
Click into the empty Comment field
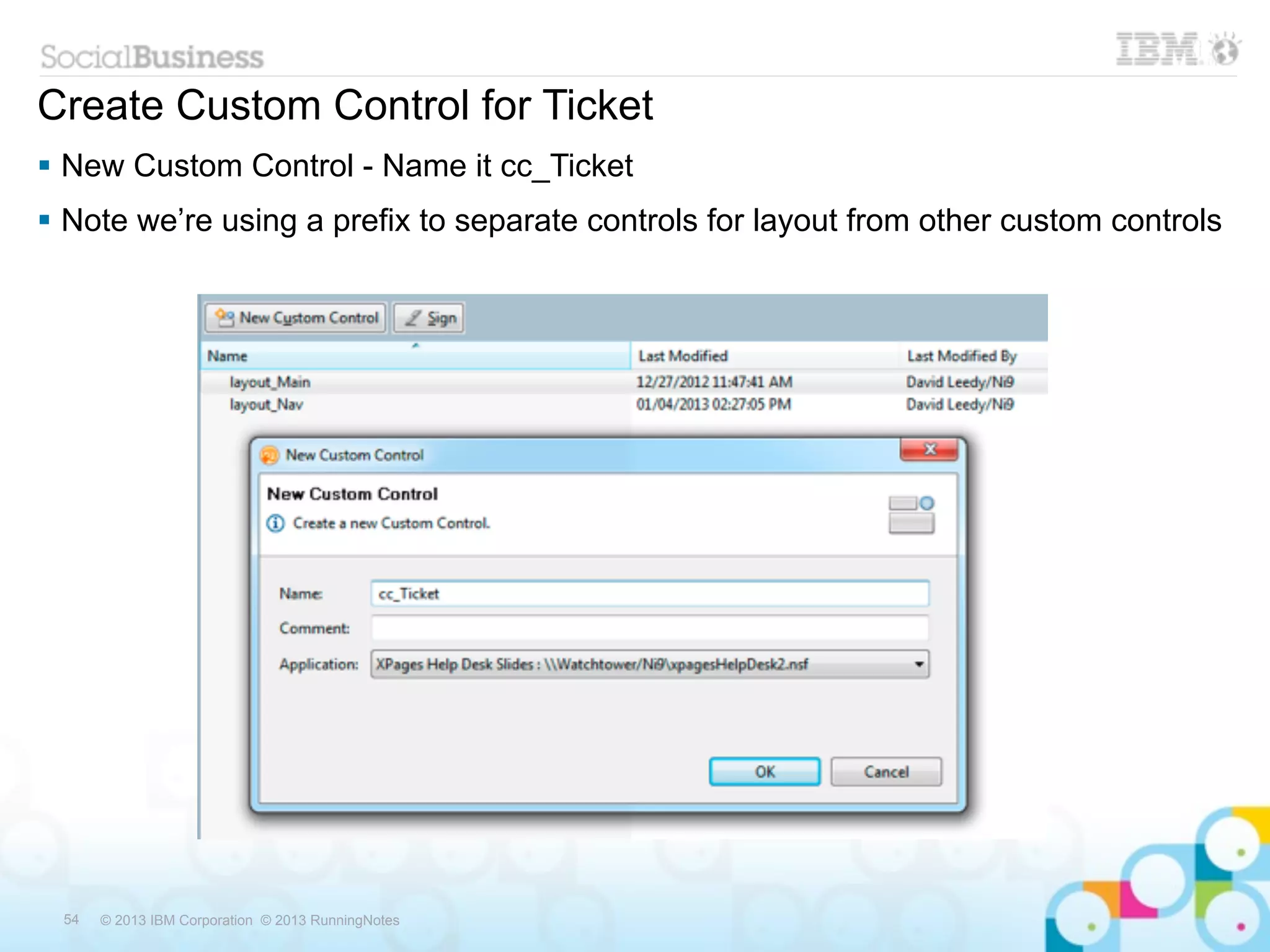point(650,628)
